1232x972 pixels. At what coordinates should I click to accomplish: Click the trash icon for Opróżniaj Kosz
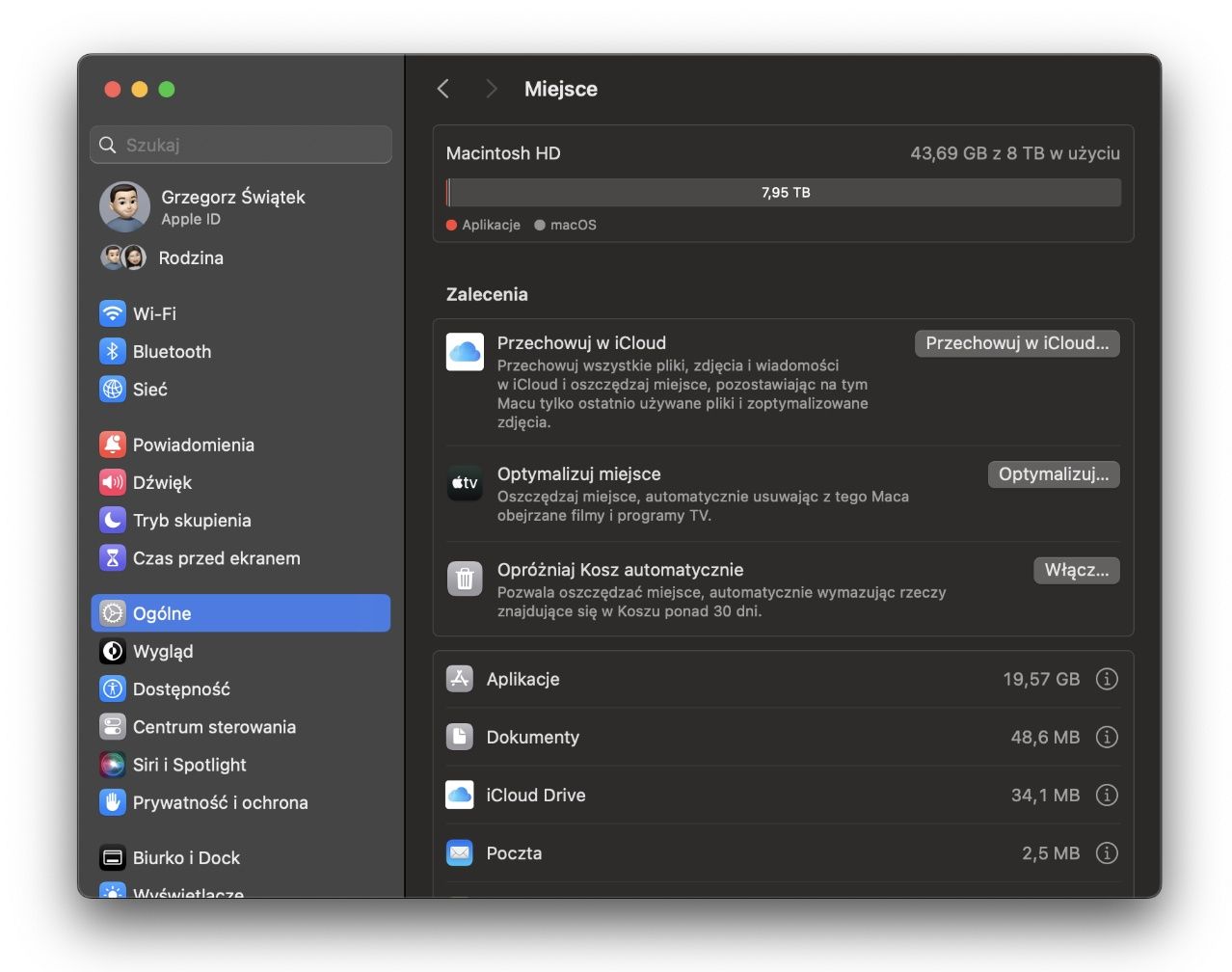coord(465,579)
